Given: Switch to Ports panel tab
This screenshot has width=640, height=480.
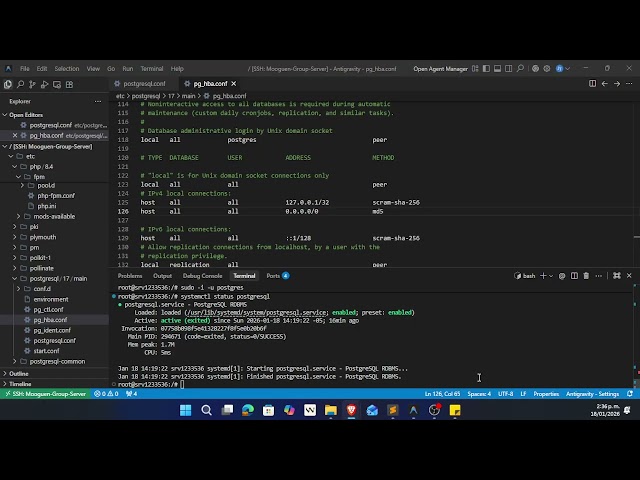Looking at the screenshot, I should [x=277, y=276].
